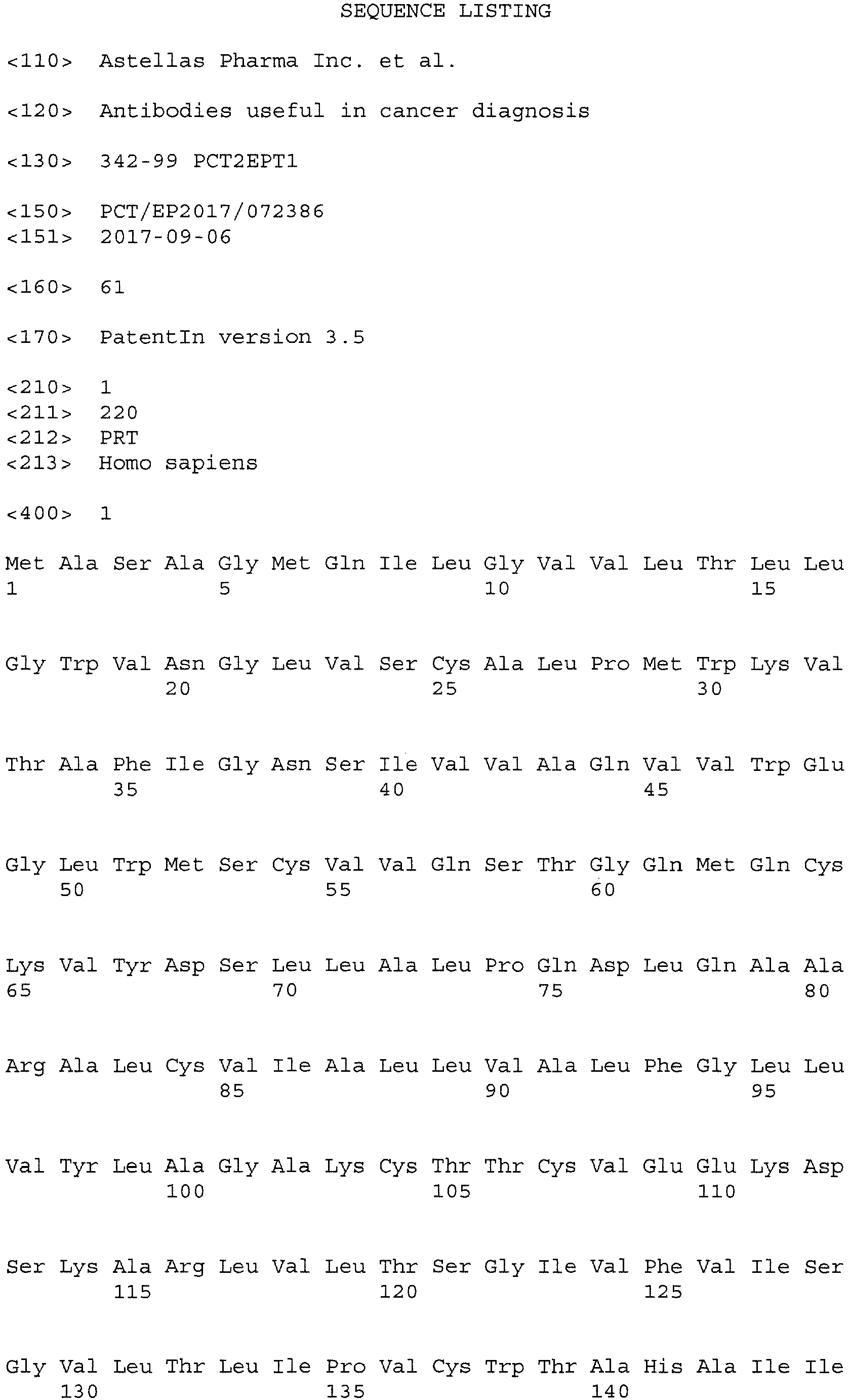
Task: Click the <210> sequence ID tag
Action: [x=39, y=387]
